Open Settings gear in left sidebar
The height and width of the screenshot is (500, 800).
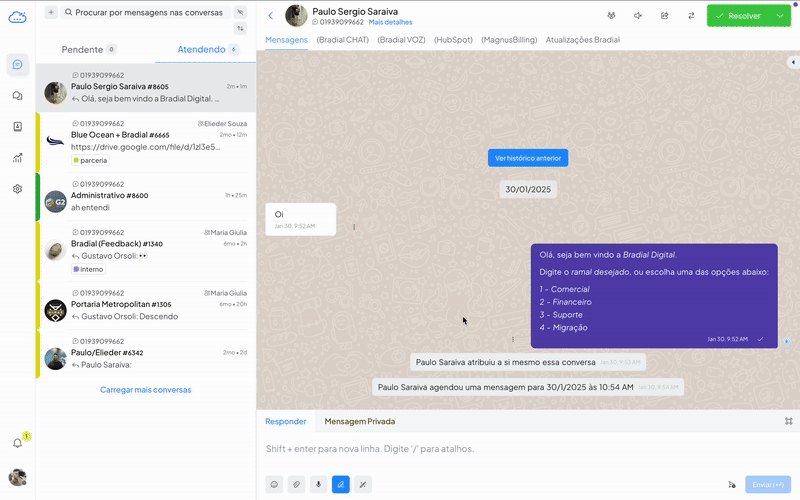tap(17, 189)
